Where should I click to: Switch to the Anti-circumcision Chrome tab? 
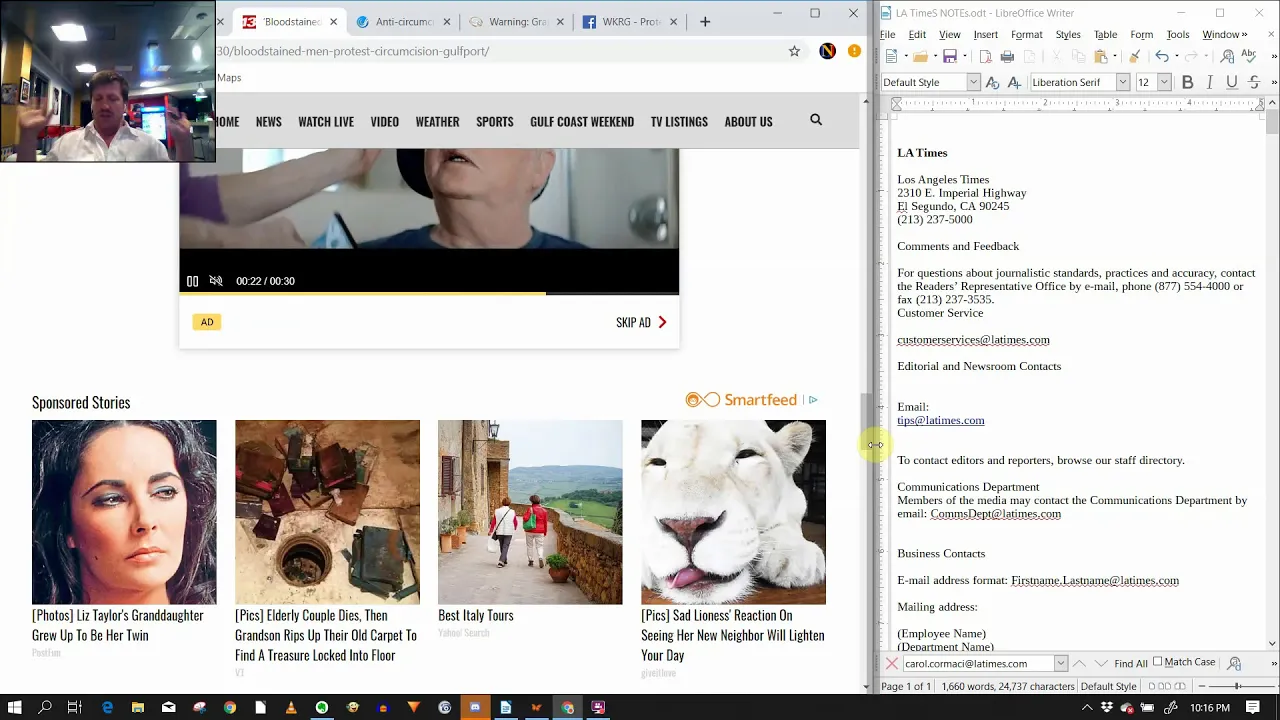pos(404,22)
